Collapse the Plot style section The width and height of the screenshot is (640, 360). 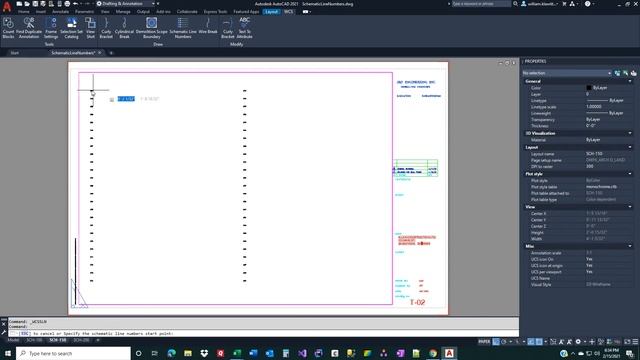630,174
